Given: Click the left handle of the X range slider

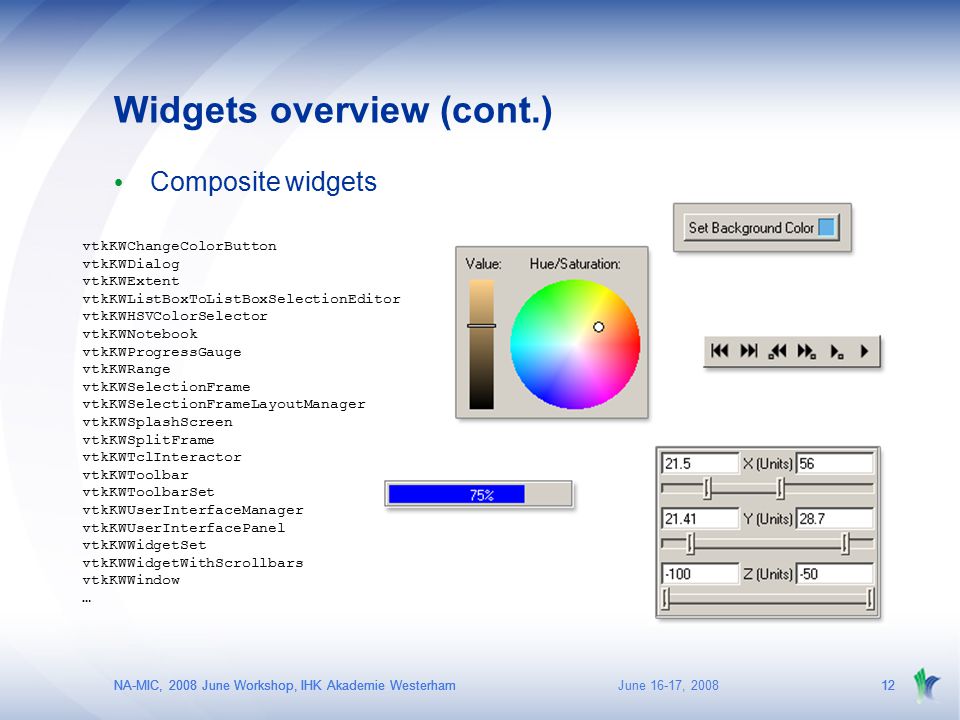Looking at the screenshot, I should point(707,488).
